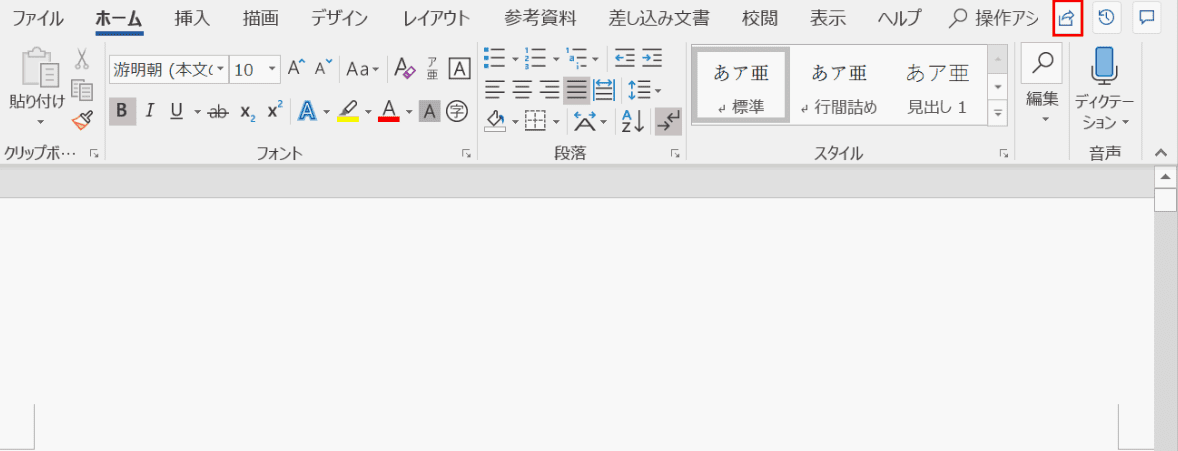Click the ruby phonetic guide icon

pos(433,69)
